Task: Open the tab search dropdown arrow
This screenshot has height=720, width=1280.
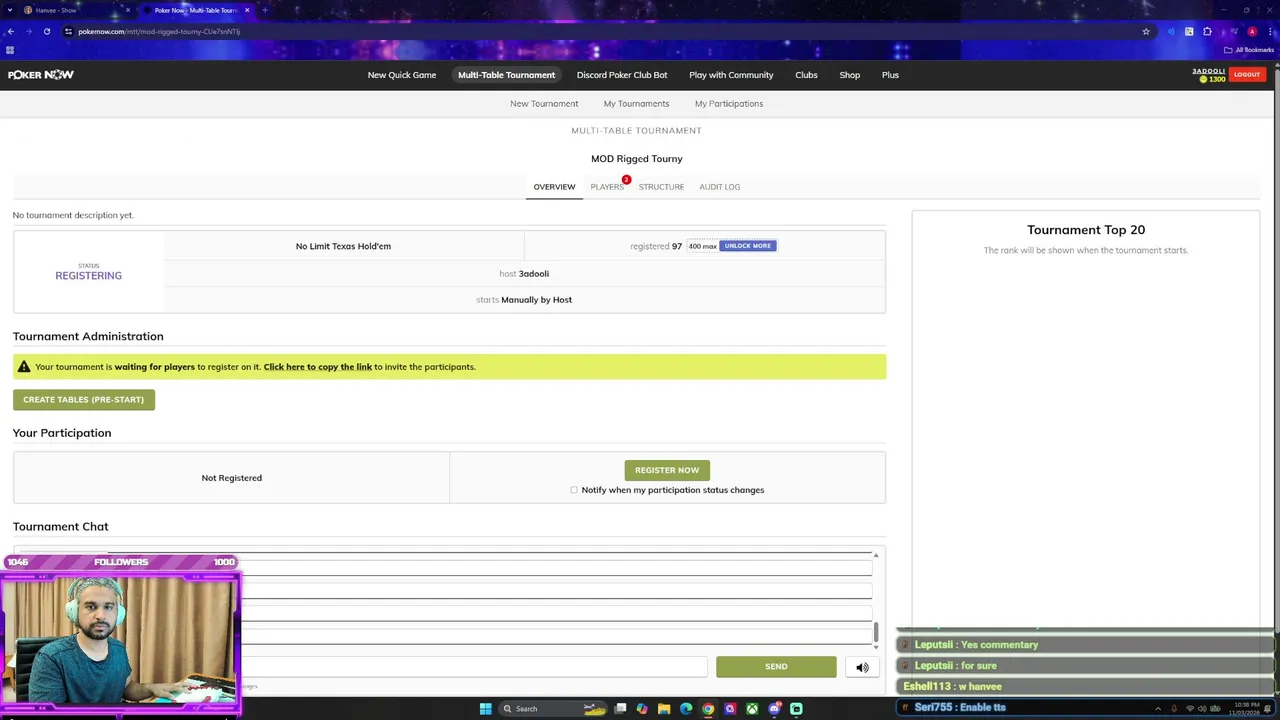Action: (10, 10)
